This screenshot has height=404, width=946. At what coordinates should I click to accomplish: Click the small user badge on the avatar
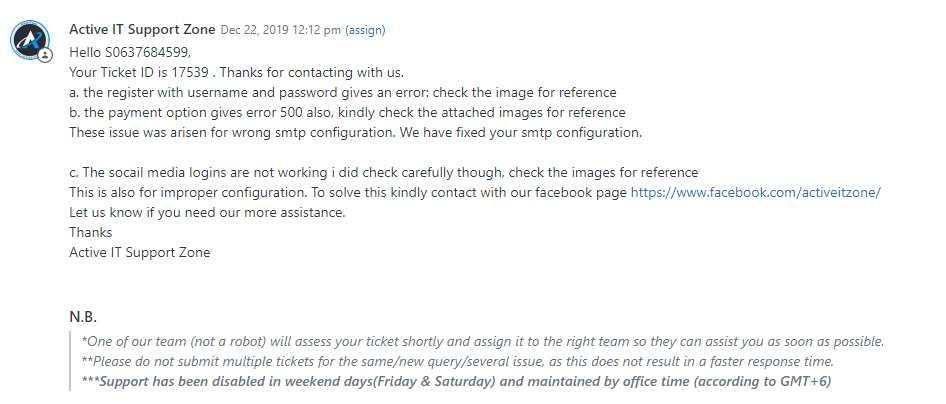(45, 56)
